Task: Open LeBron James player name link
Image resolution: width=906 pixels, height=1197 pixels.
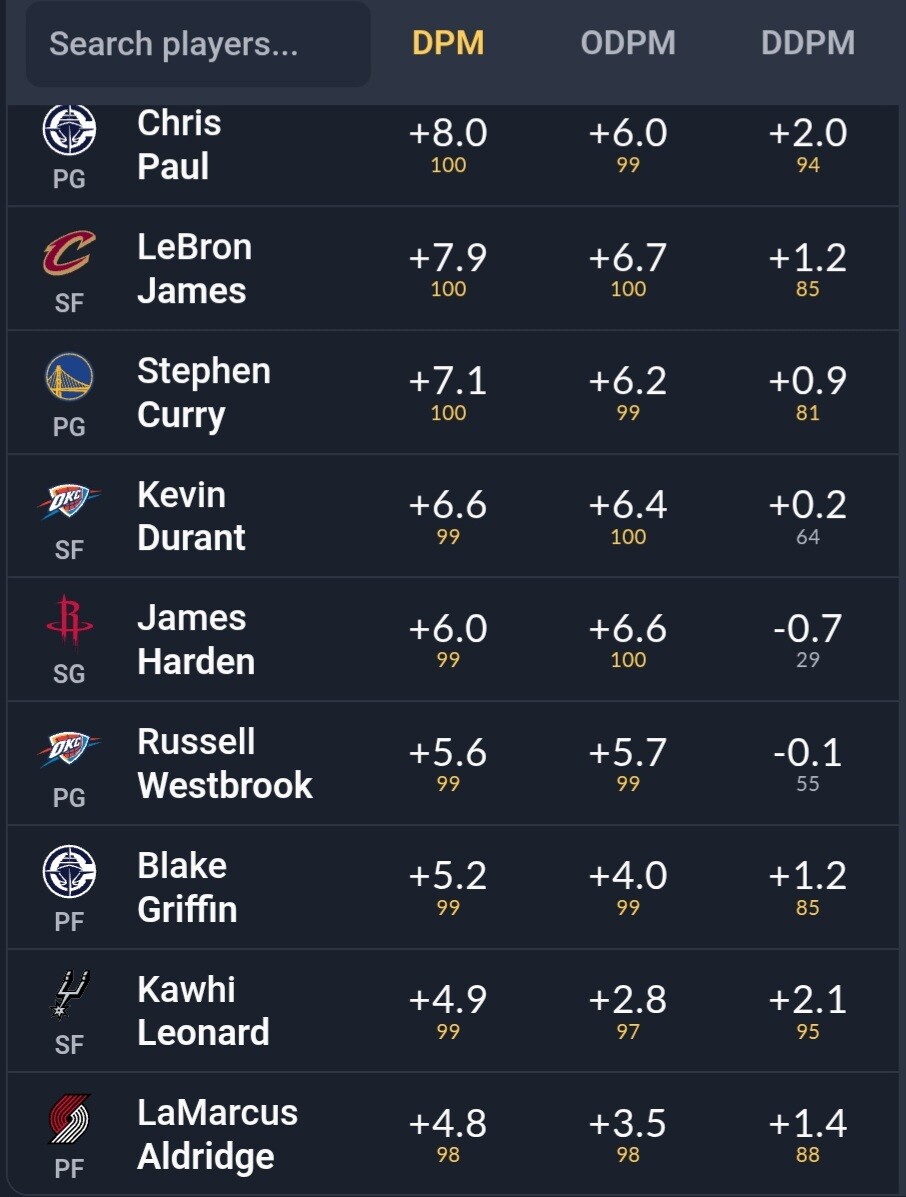Action: tap(195, 269)
